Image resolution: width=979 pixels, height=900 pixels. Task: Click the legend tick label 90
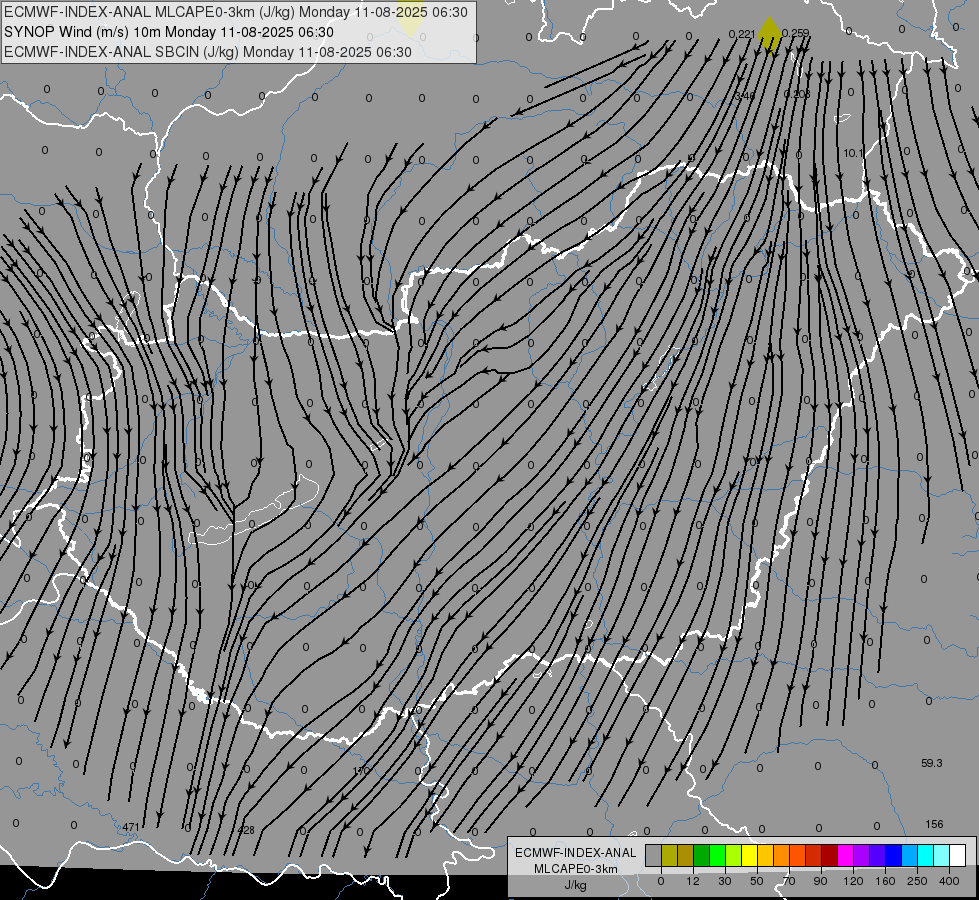pos(820,881)
